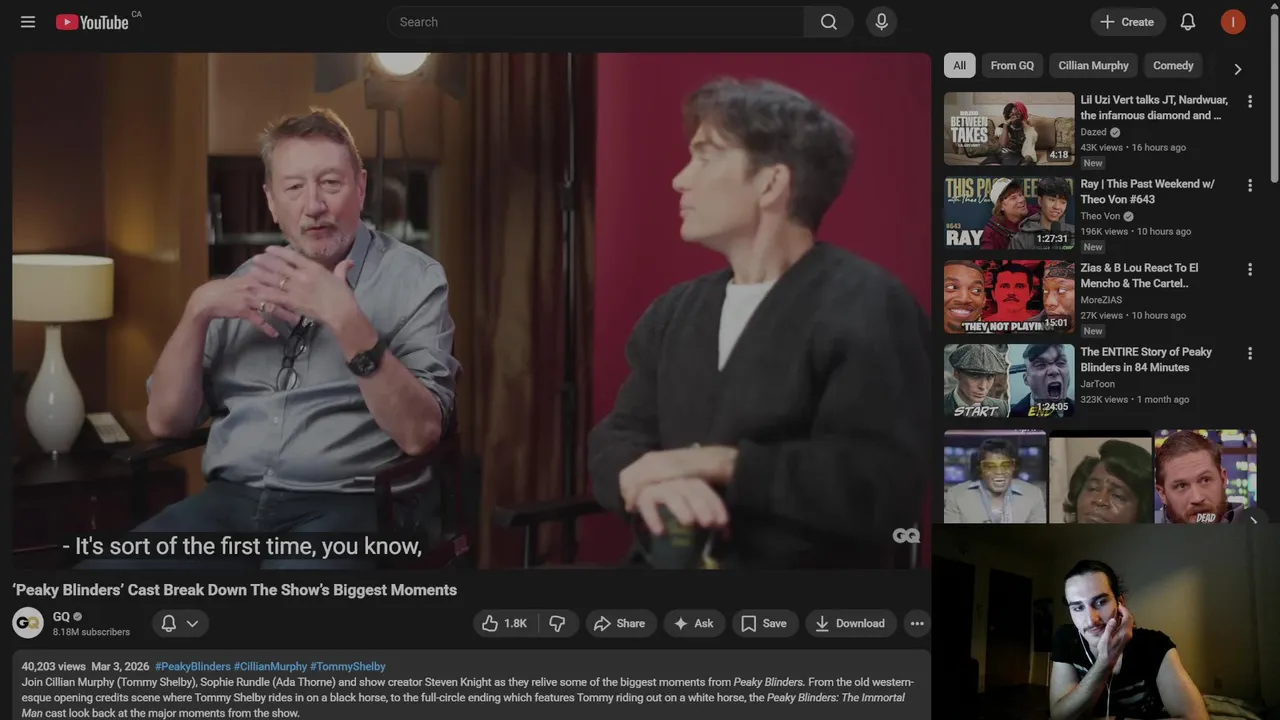Open title 'The ENTIRE Story of Peaky Blinders'

[x=1146, y=360]
